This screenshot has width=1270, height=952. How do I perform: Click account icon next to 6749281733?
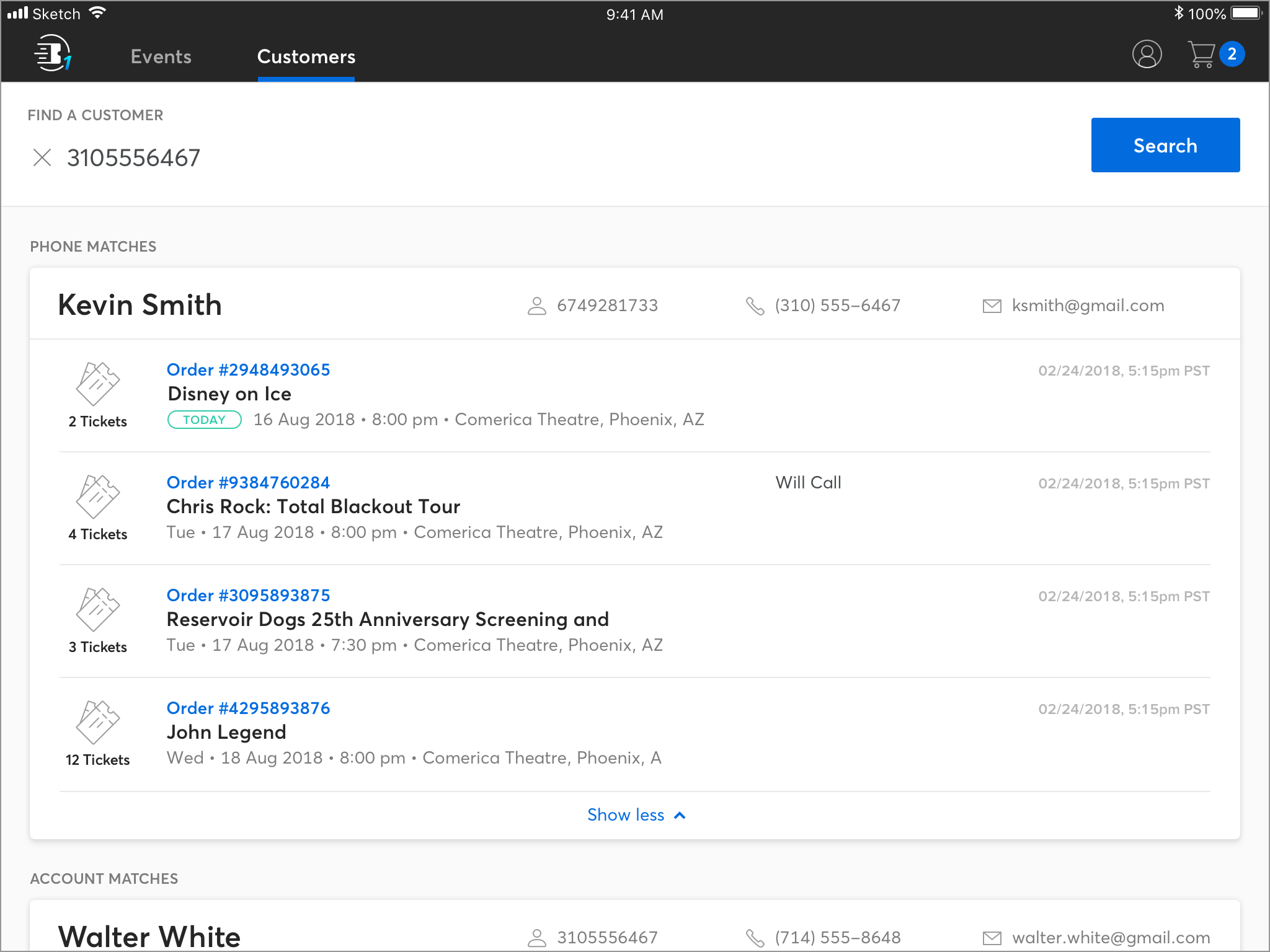tap(536, 306)
